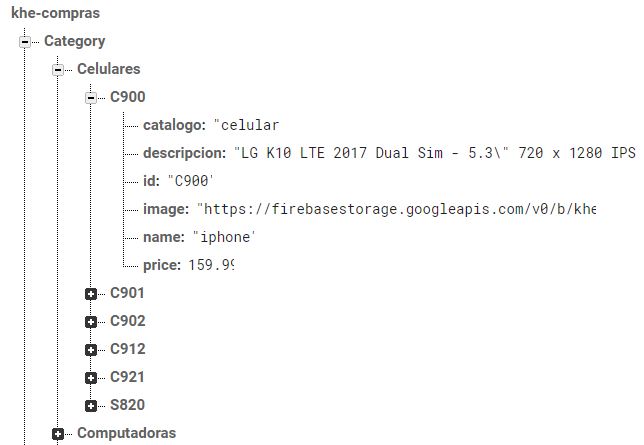This screenshot has width=644, height=445.
Task: Expand the C912 node
Action: [x=91, y=350]
